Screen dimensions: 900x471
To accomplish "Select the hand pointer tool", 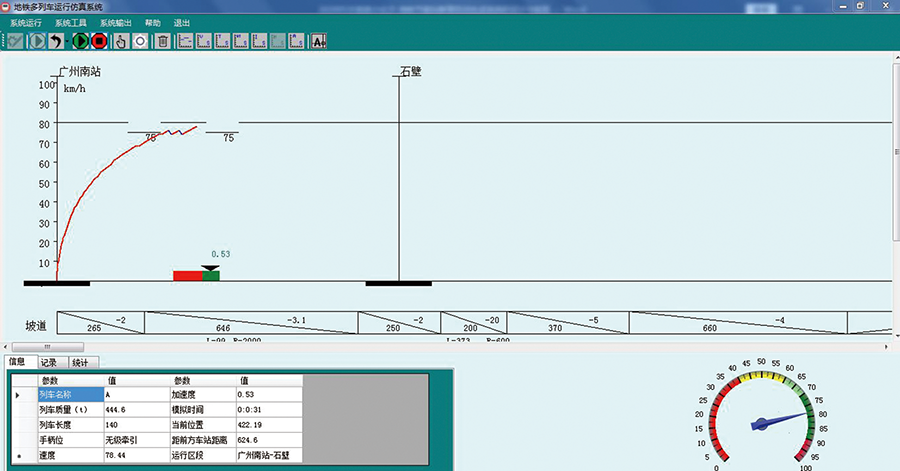I will coord(121,41).
